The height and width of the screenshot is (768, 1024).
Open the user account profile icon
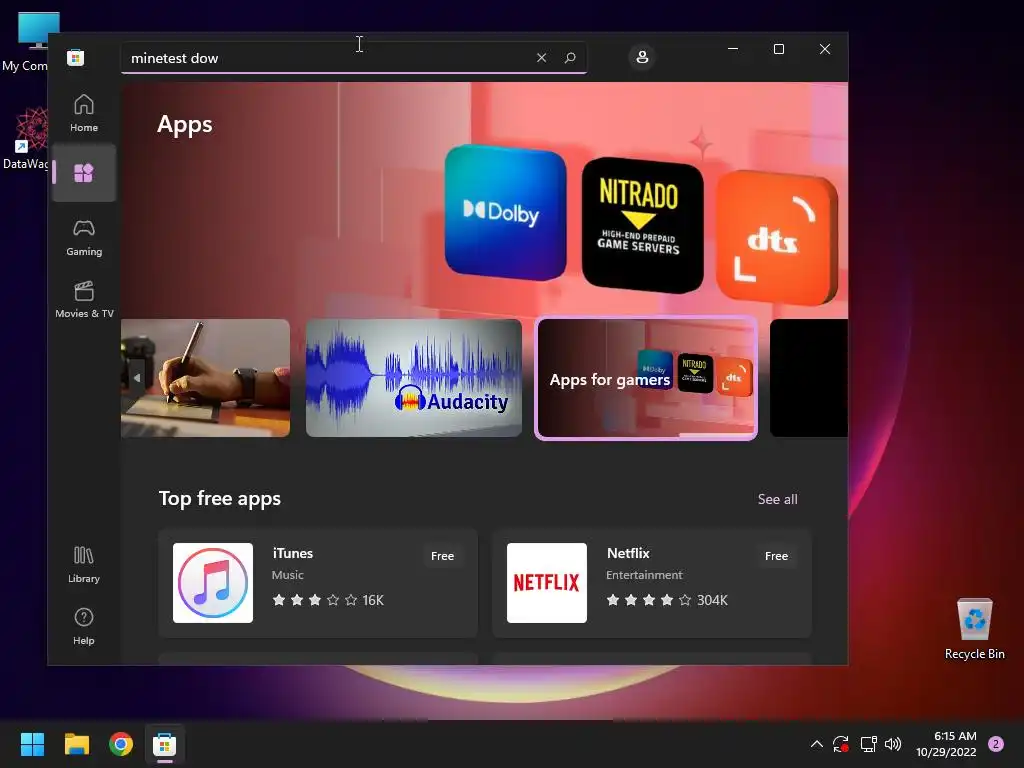pos(642,57)
